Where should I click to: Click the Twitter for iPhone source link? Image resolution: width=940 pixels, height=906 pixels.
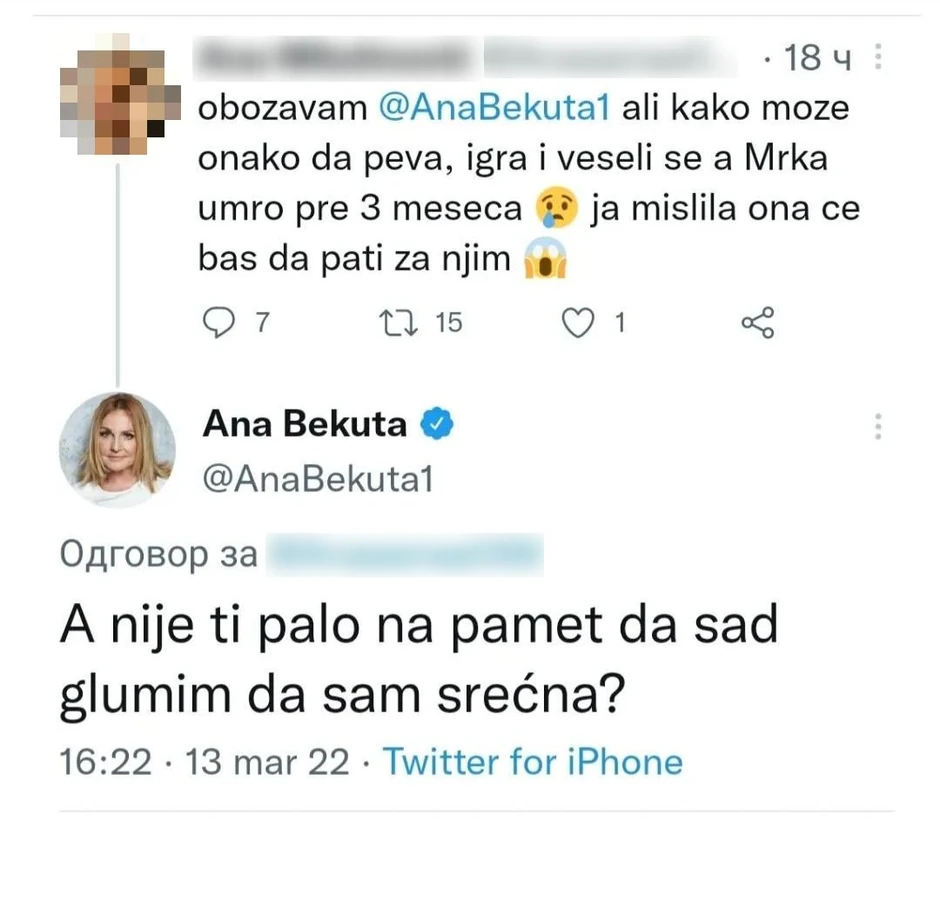click(534, 762)
